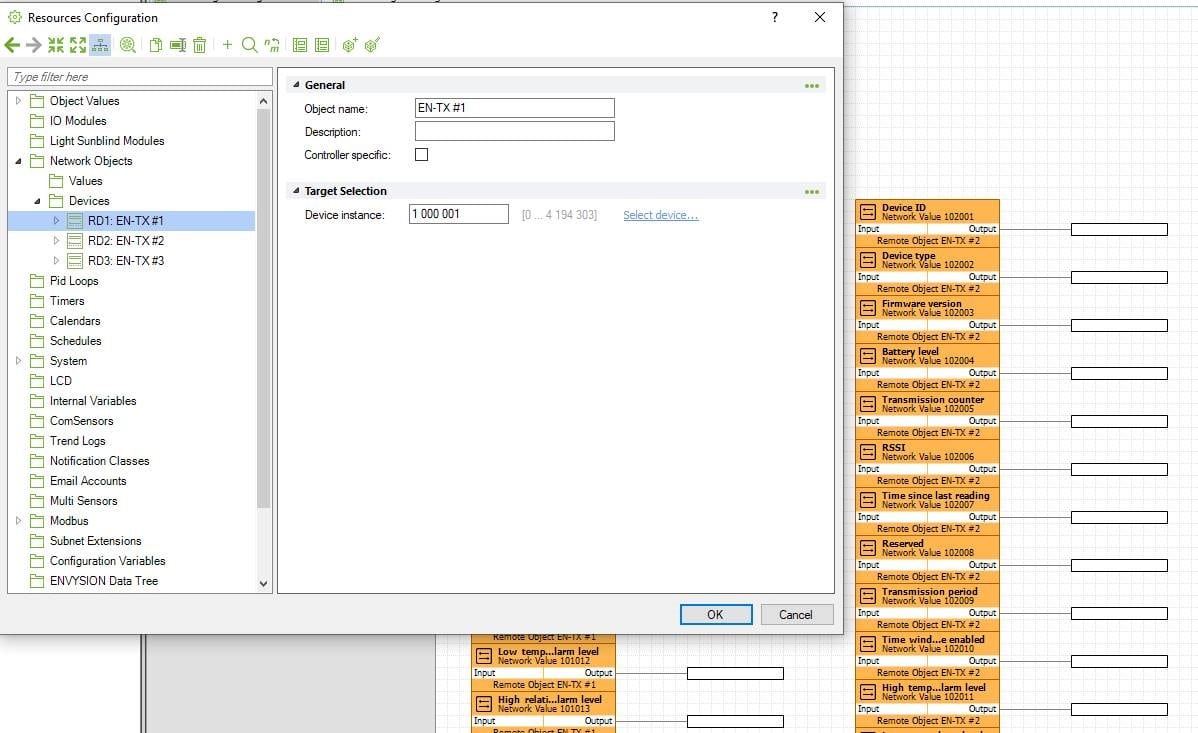Select RD3: EN-TX #3 in the tree
1198x733 pixels.
[x=125, y=261]
